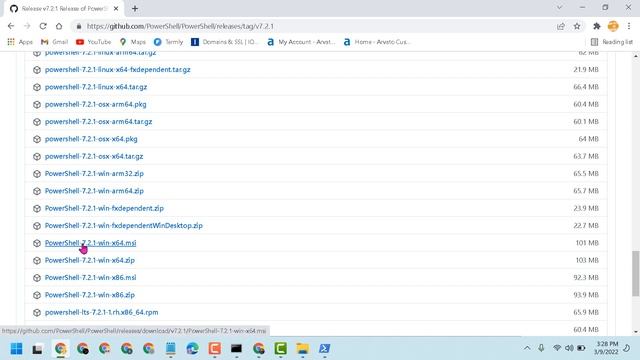The height and width of the screenshot is (360, 640).
Task: Click package icon beside win-x64.msi
Action: point(37,243)
